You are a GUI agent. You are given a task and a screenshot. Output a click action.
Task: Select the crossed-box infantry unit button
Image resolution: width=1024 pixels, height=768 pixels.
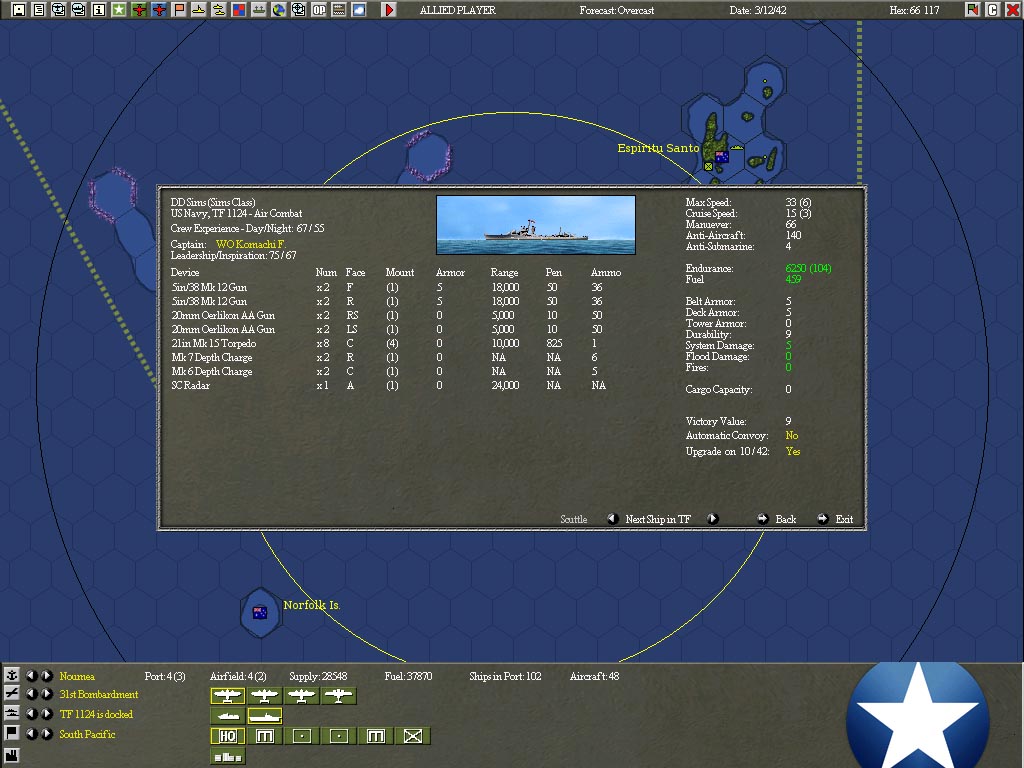point(413,736)
